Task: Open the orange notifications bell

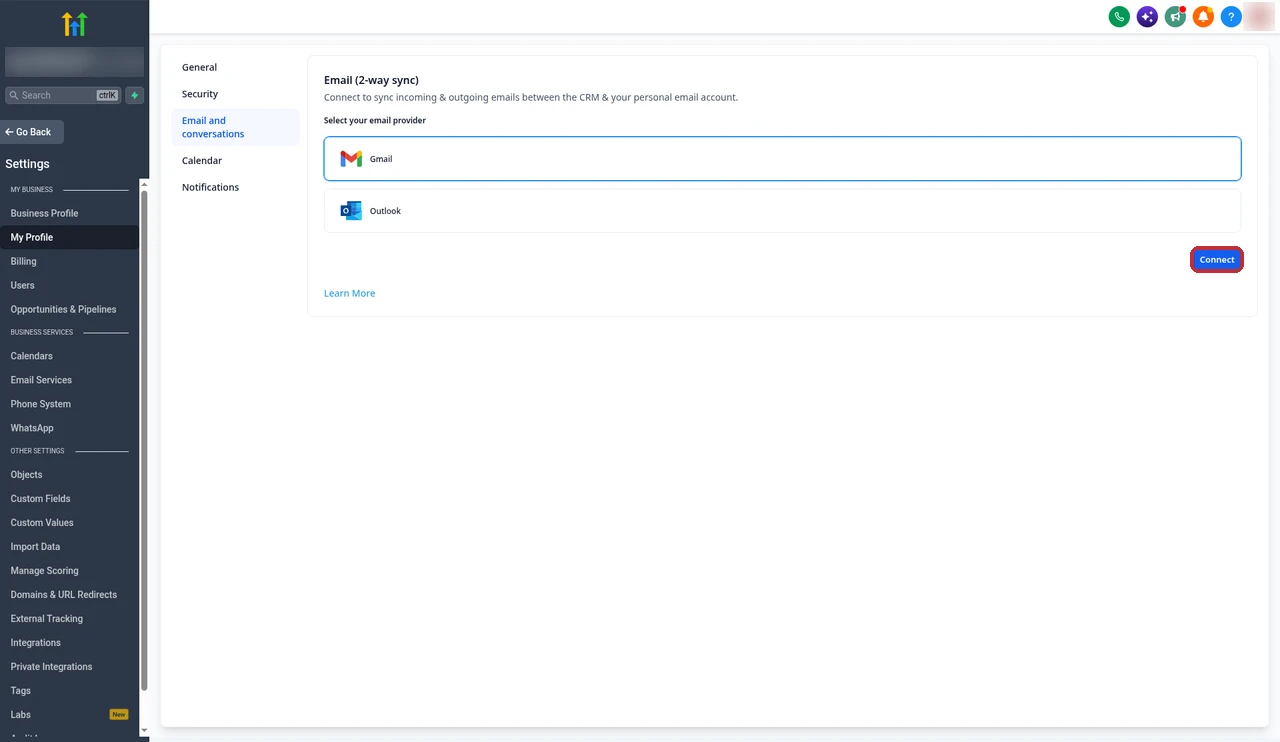Action: (x=1203, y=17)
